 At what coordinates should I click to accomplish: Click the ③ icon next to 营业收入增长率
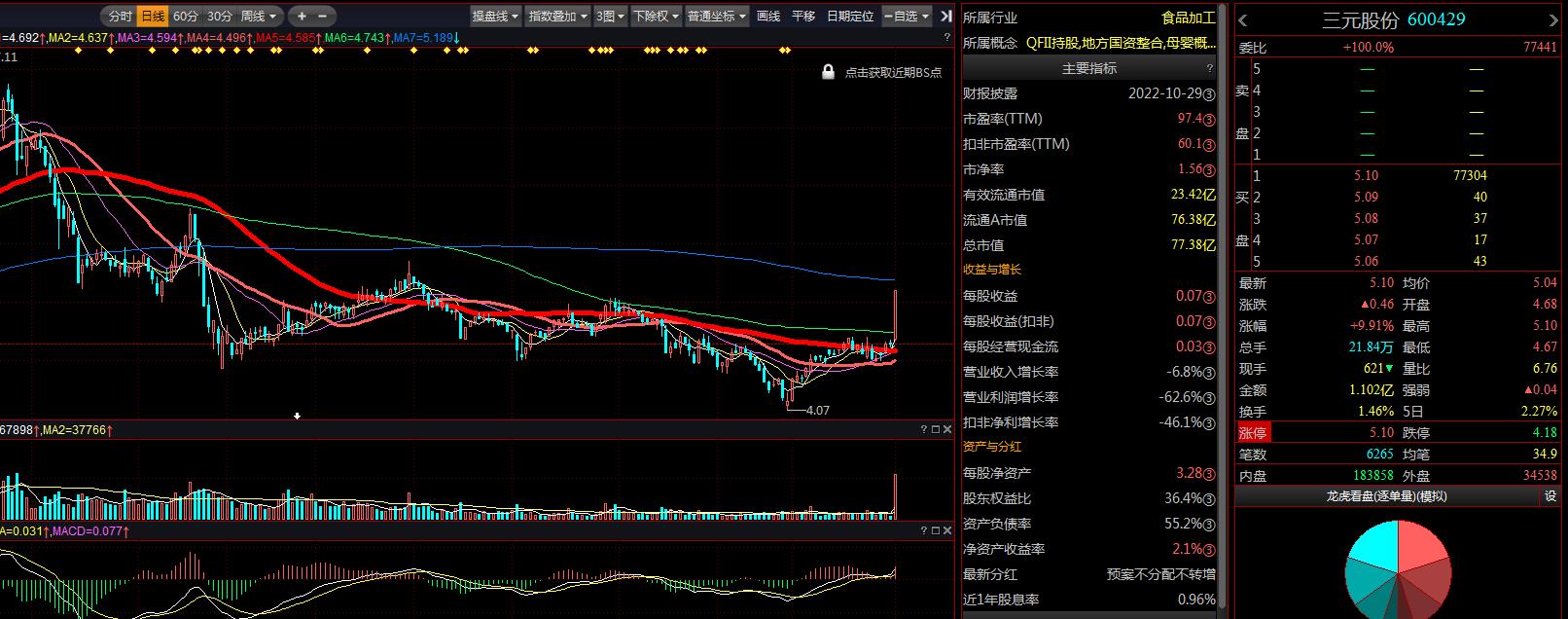[1209, 372]
